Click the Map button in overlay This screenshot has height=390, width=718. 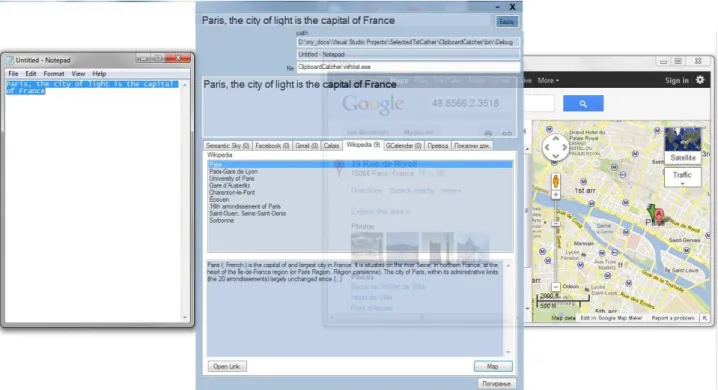point(493,366)
